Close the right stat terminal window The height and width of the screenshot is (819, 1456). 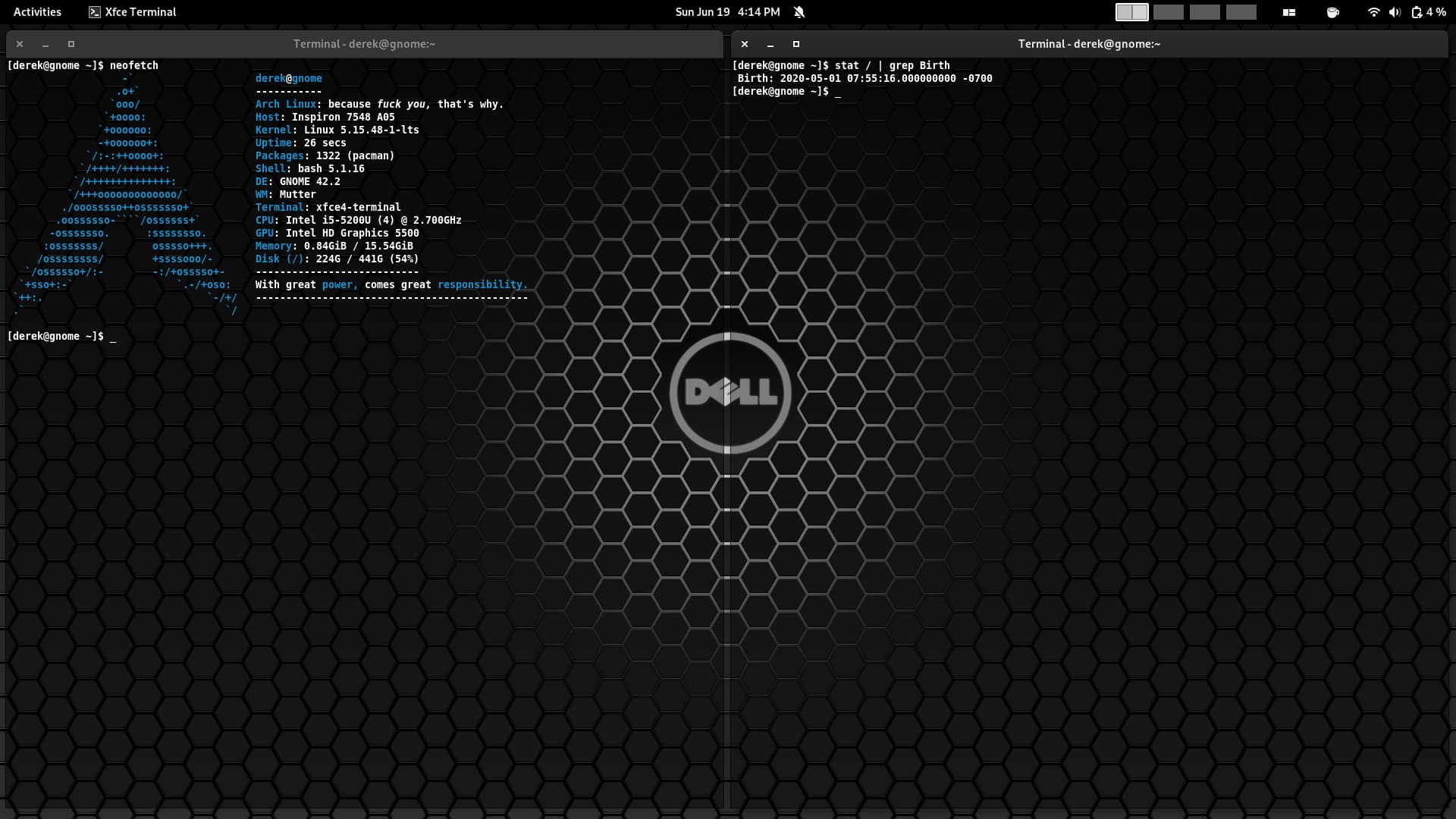pyautogui.click(x=745, y=44)
